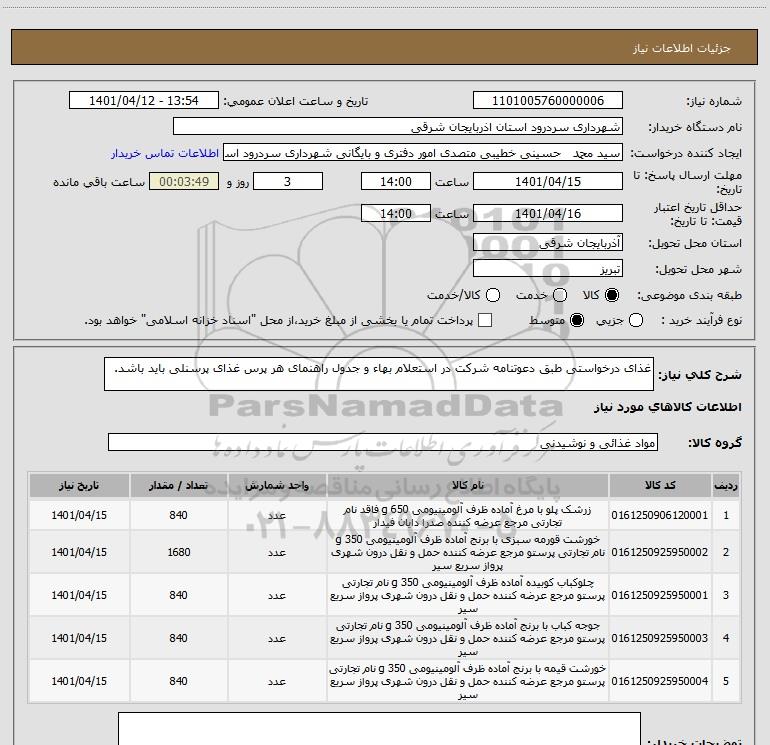Click the quantity 1680 cell
Viewport: 770px width, 745px height.
point(179,552)
